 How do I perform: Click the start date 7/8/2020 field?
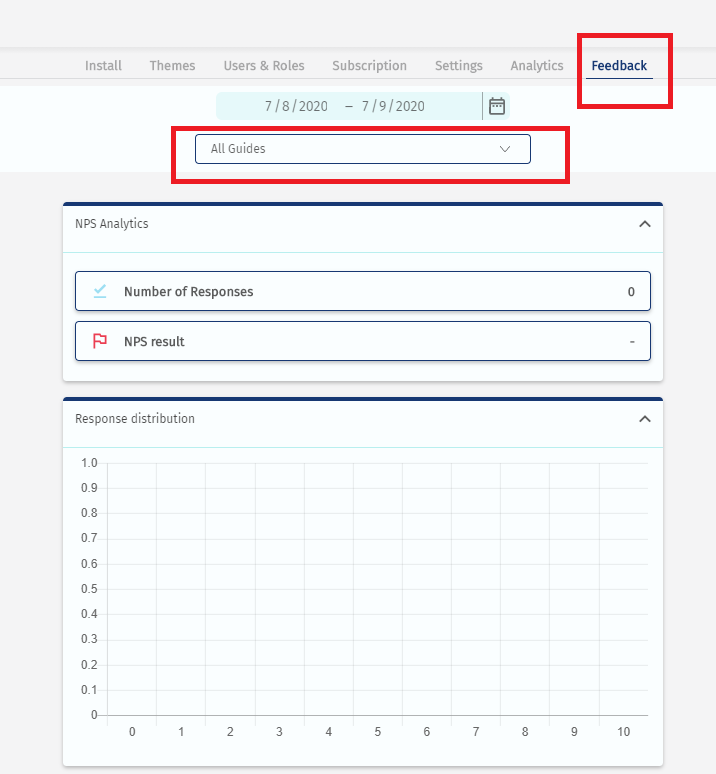(296, 106)
